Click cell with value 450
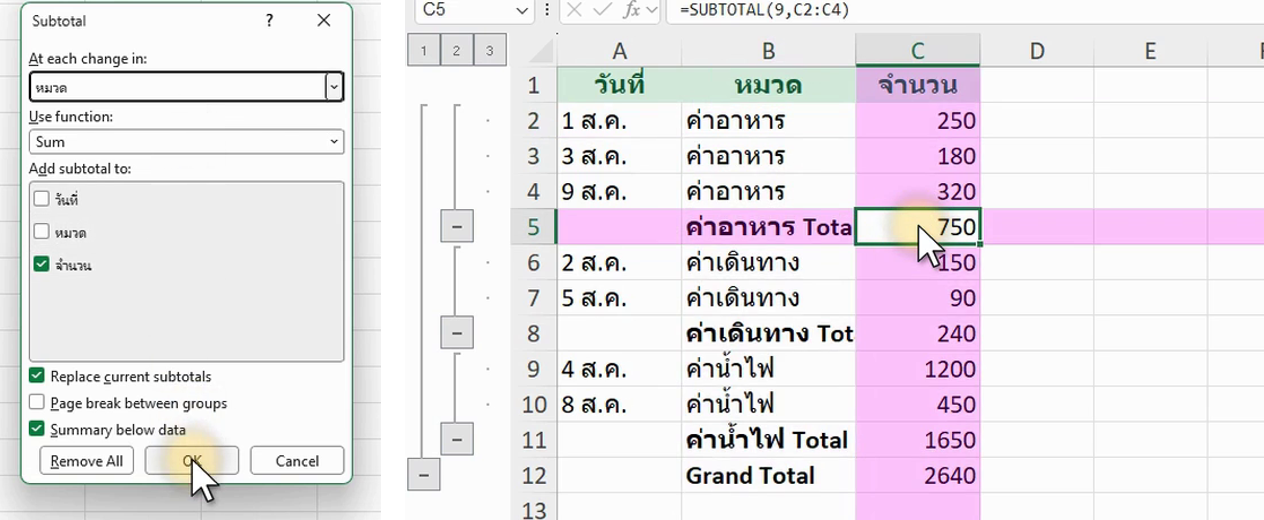1264x520 pixels. tap(918, 404)
